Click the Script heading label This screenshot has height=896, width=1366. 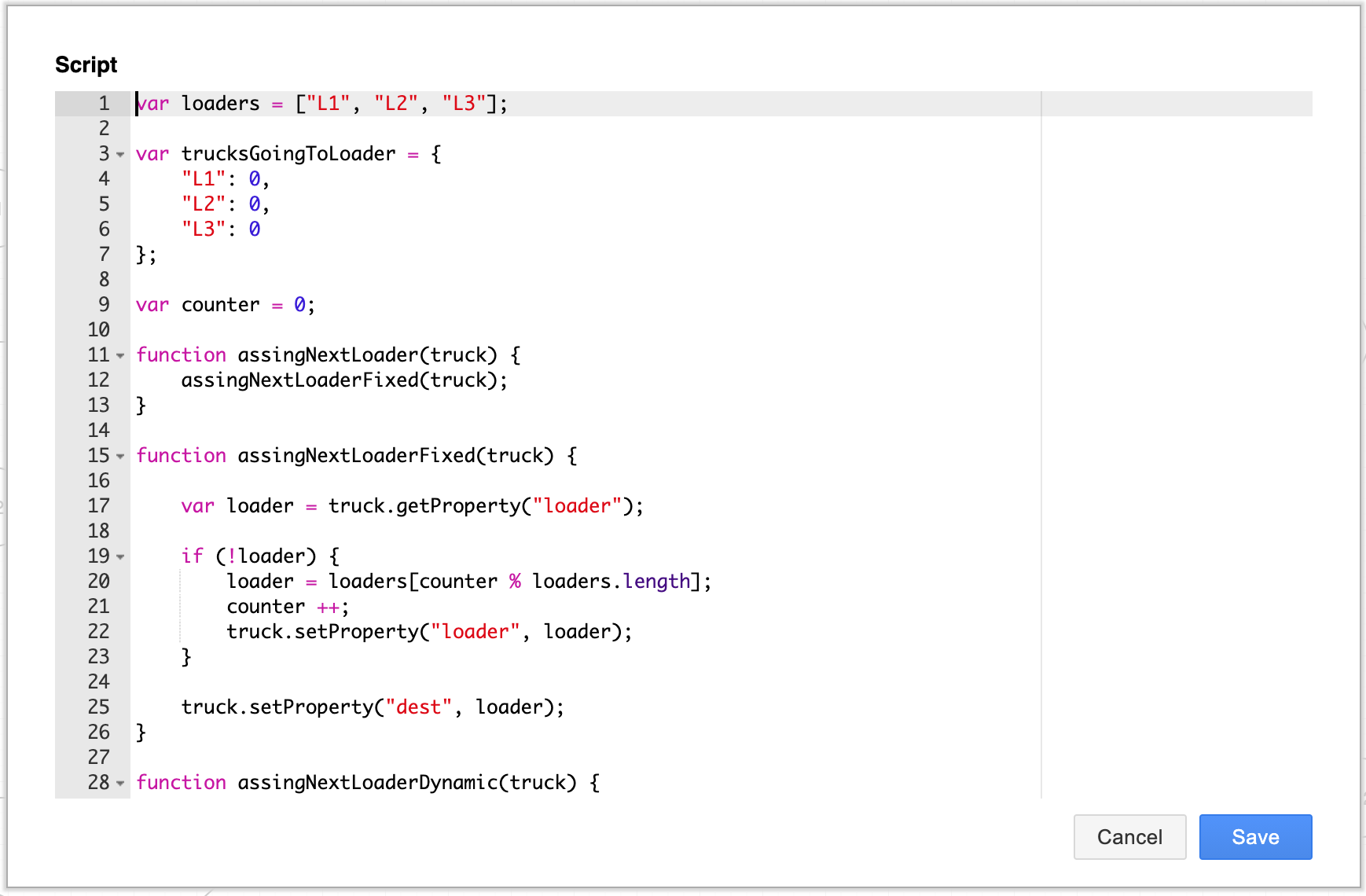click(x=85, y=64)
